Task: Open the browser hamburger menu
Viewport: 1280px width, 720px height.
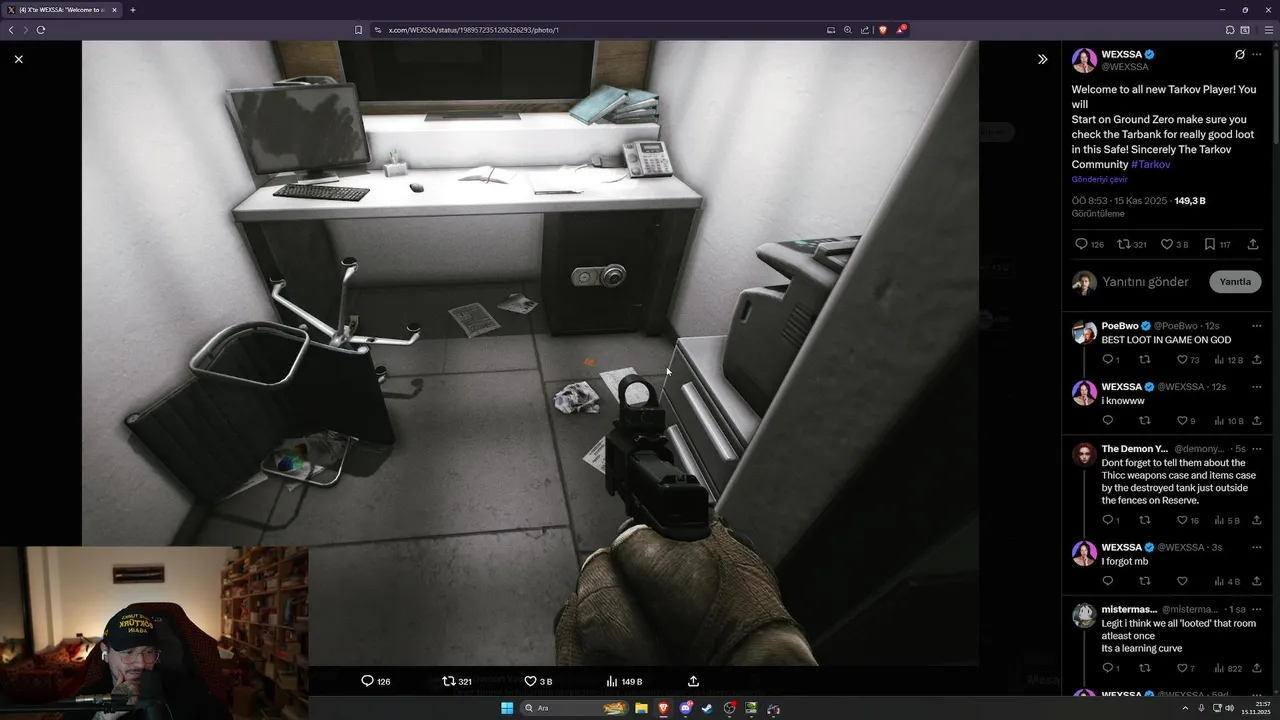Action: (x=1268, y=30)
